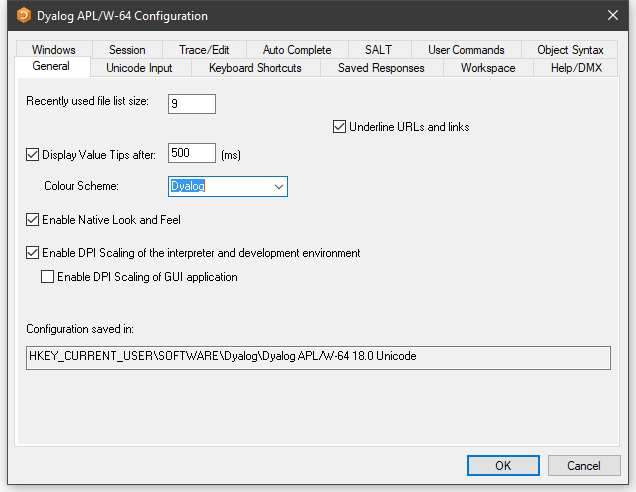The width and height of the screenshot is (636, 492).
Task: Click the Dyalog logo icon in title bar
Action: click(x=24, y=16)
